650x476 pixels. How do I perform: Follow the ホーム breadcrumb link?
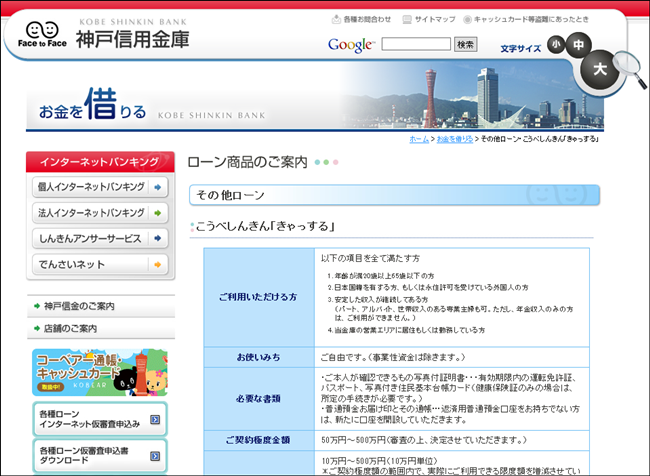tap(419, 139)
